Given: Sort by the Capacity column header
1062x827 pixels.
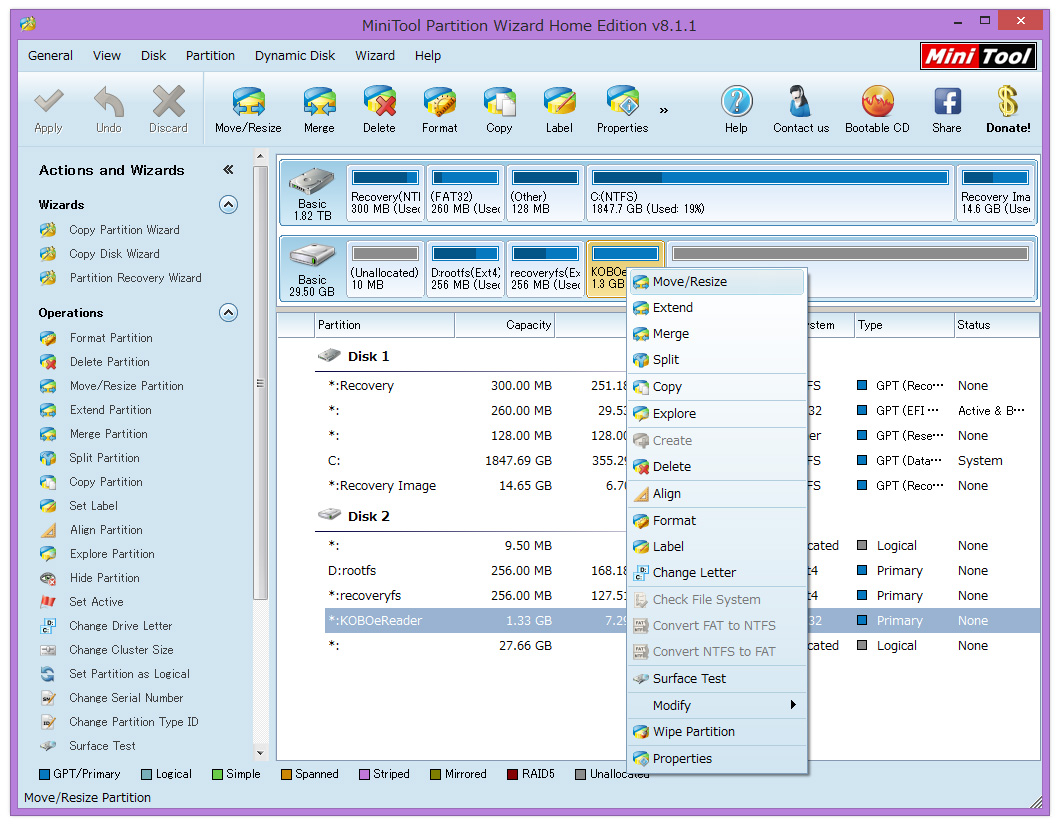Looking at the screenshot, I should pyautogui.click(x=505, y=325).
